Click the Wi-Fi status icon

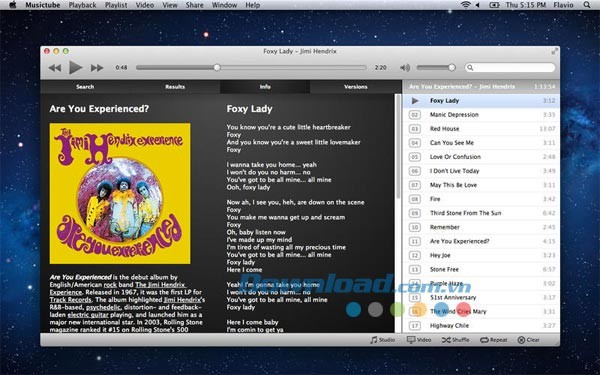466,5
